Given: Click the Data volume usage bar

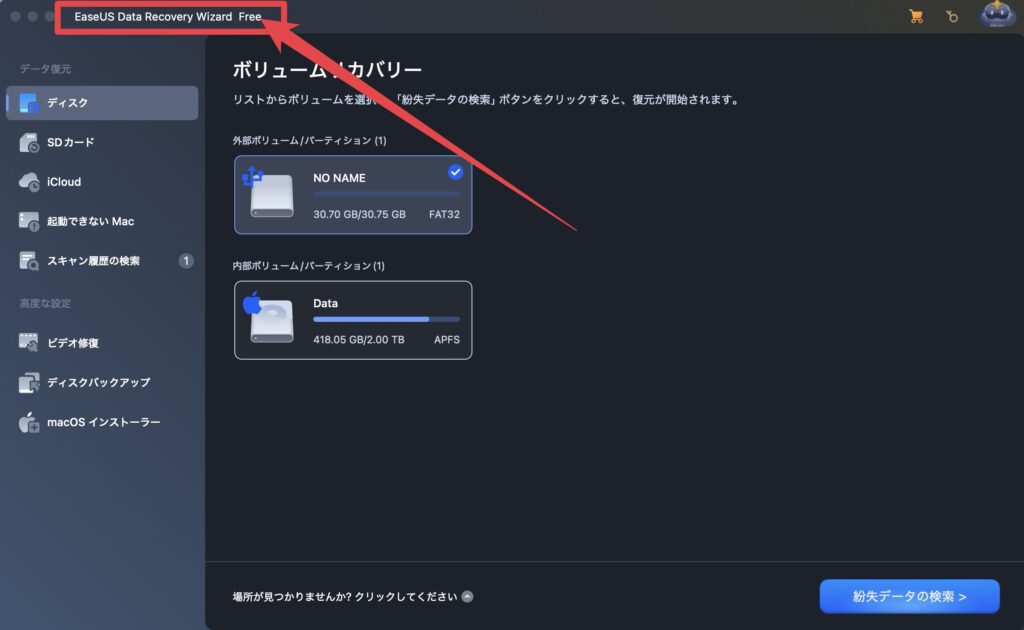Looking at the screenshot, I should (386, 319).
